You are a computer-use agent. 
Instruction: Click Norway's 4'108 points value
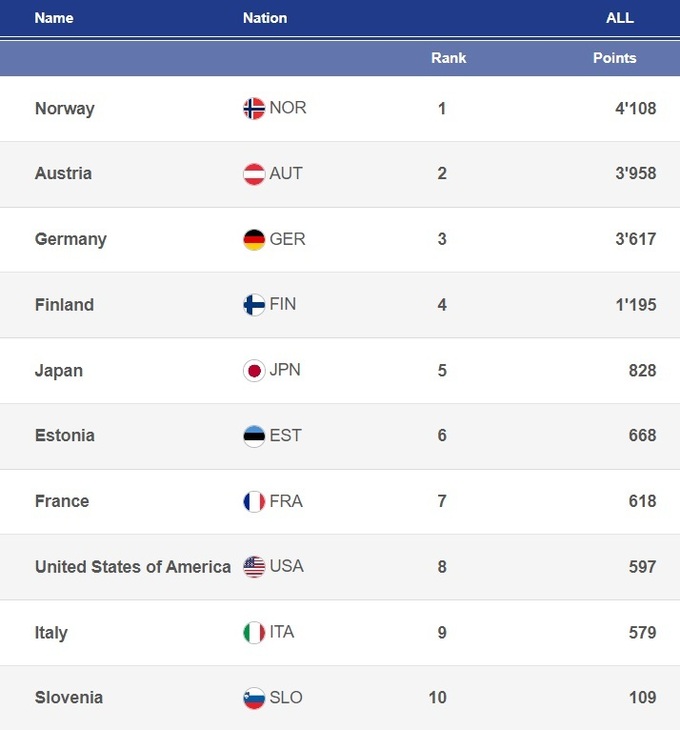(x=635, y=108)
